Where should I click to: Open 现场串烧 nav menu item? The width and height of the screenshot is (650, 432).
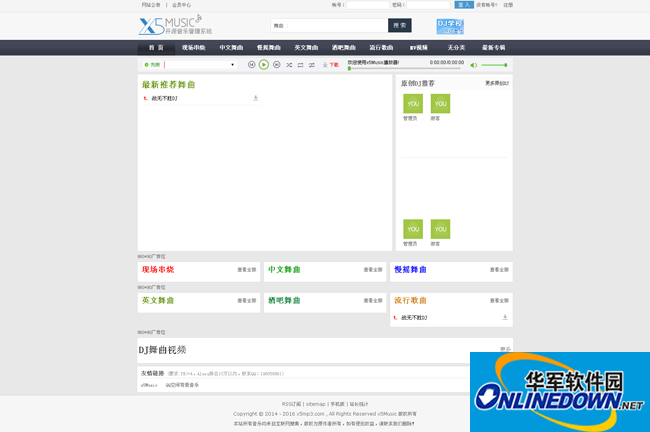[x=194, y=48]
